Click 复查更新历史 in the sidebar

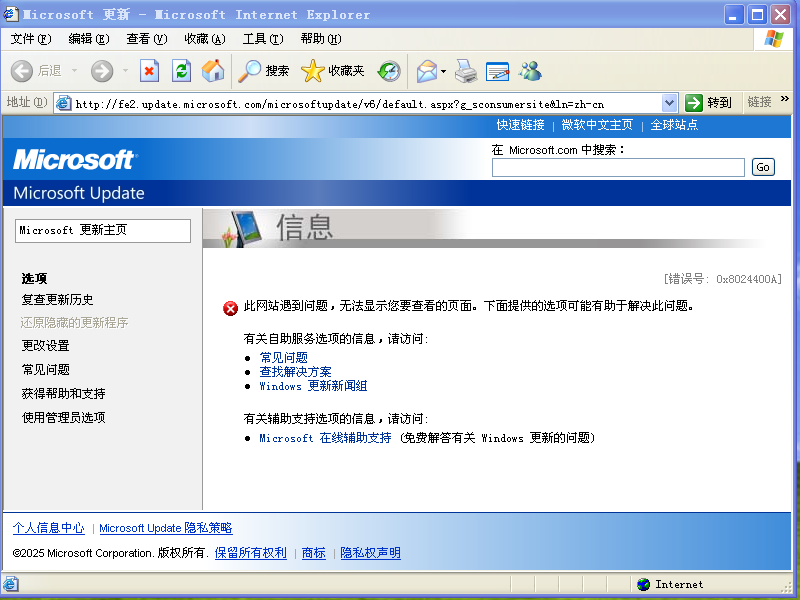pyautogui.click(x=57, y=299)
